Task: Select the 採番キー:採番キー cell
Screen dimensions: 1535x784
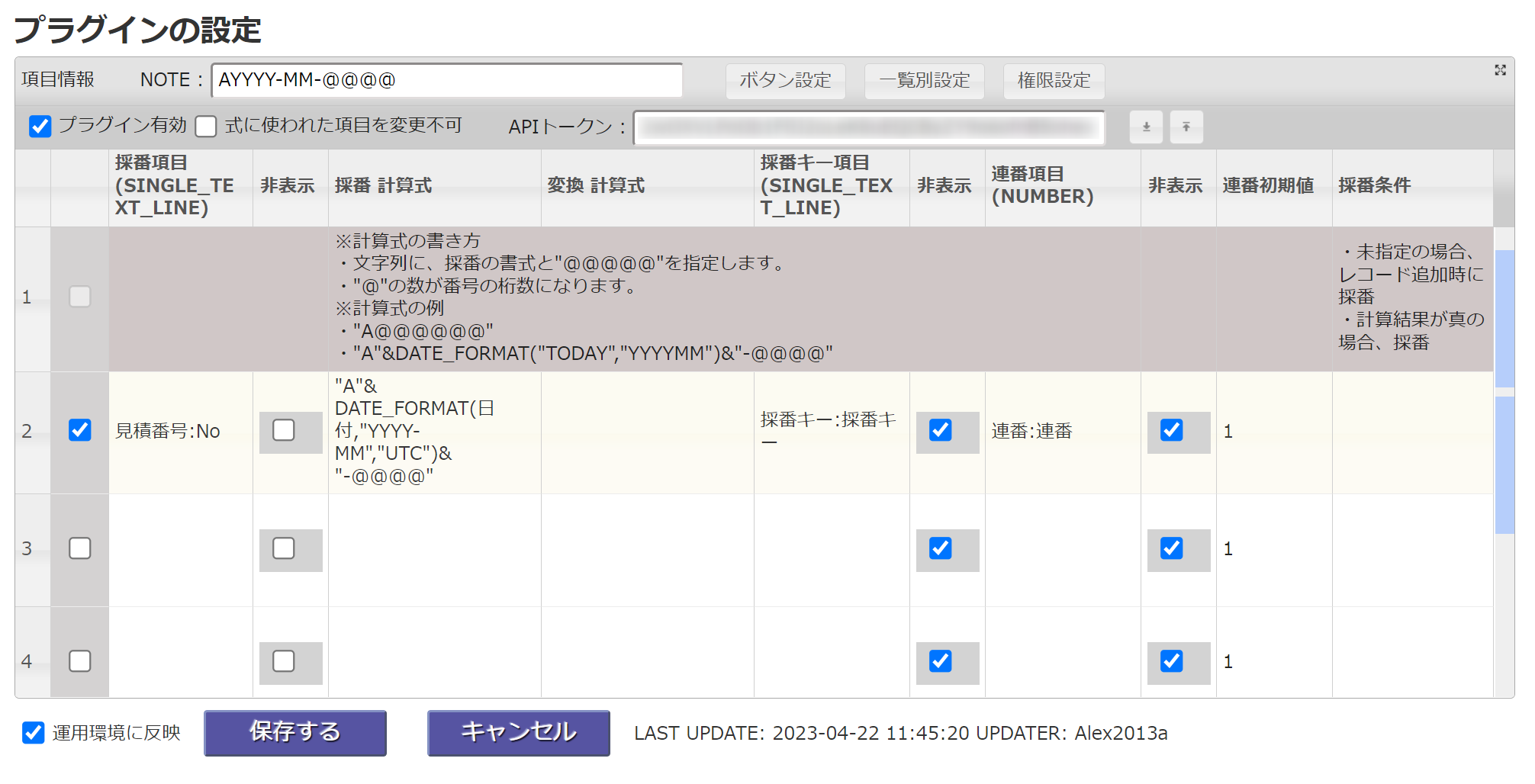Action: [x=832, y=432]
